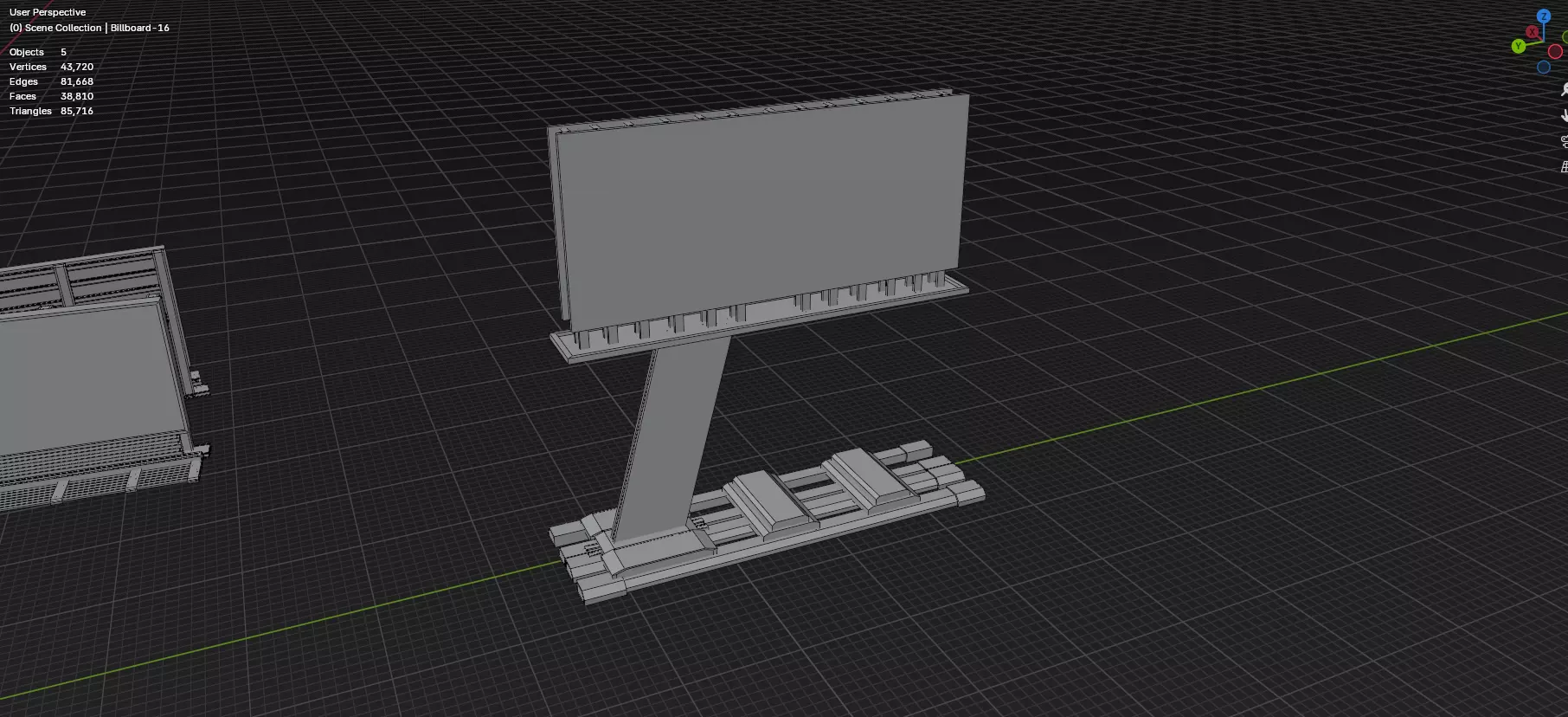Click the Objects count '5'
This screenshot has width=1568, height=717.
(x=63, y=52)
